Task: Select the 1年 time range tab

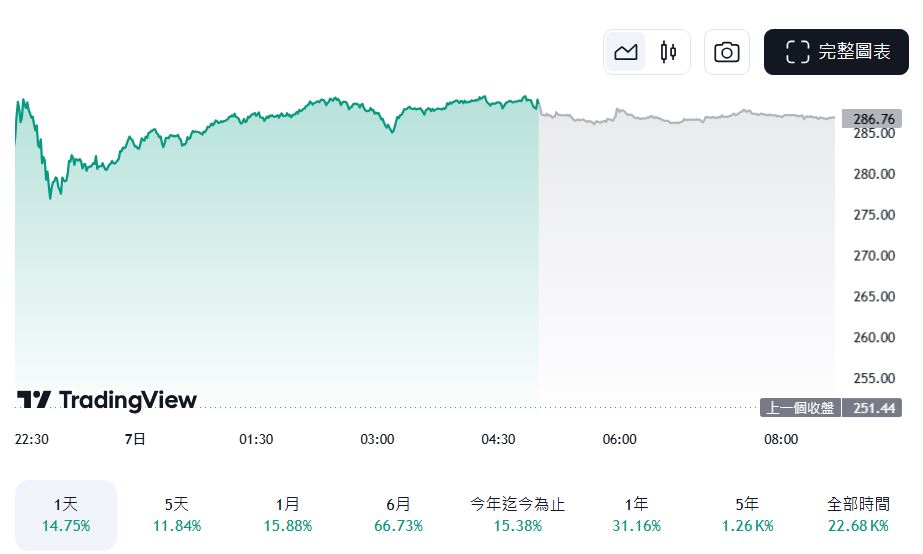Action: [635, 515]
